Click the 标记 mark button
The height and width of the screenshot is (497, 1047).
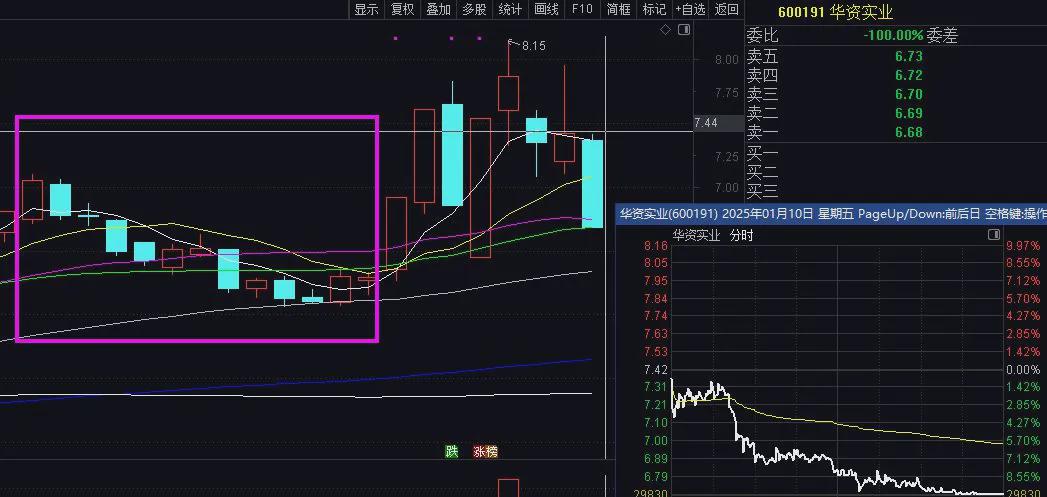(x=654, y=9)
